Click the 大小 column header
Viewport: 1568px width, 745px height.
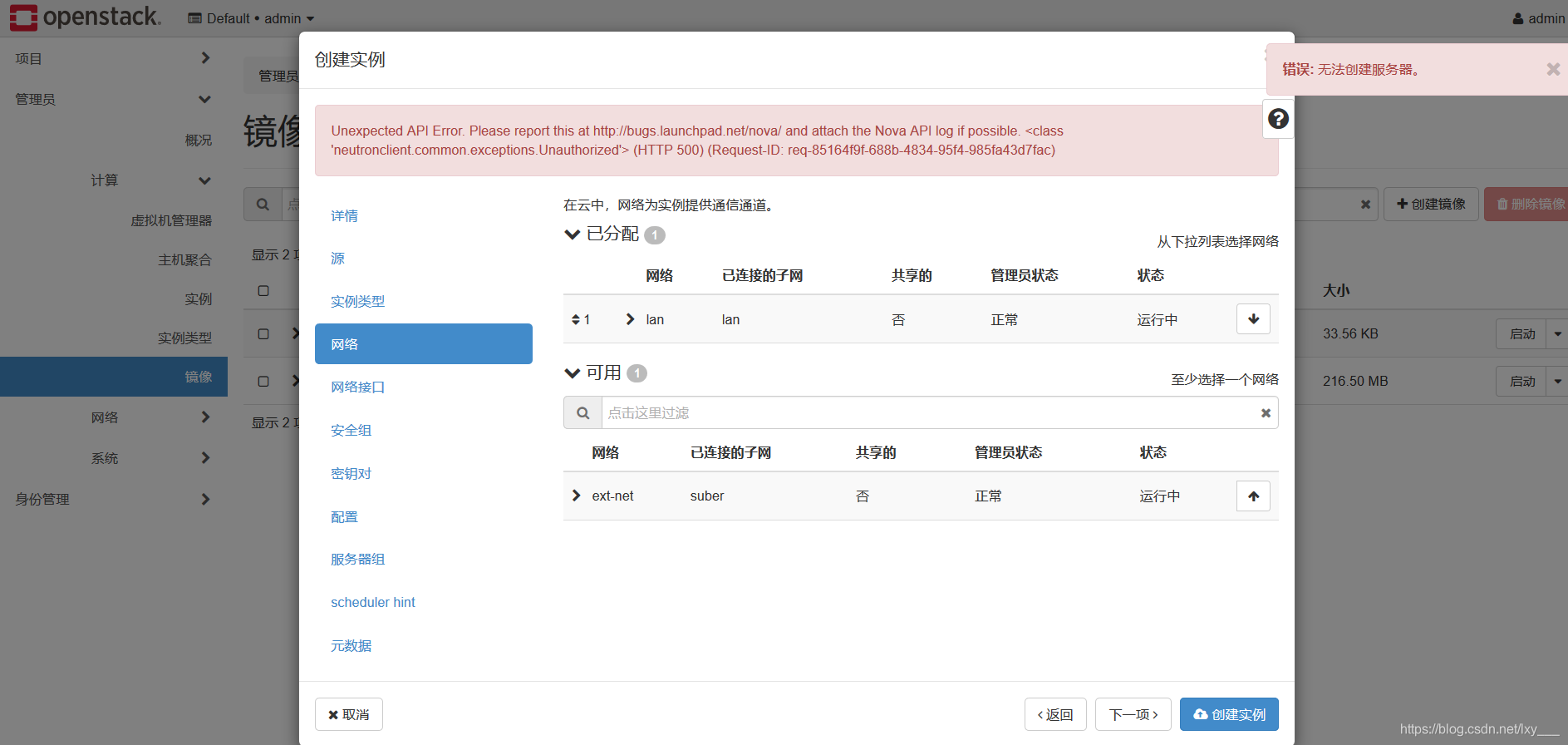[x=1336, y=291]
